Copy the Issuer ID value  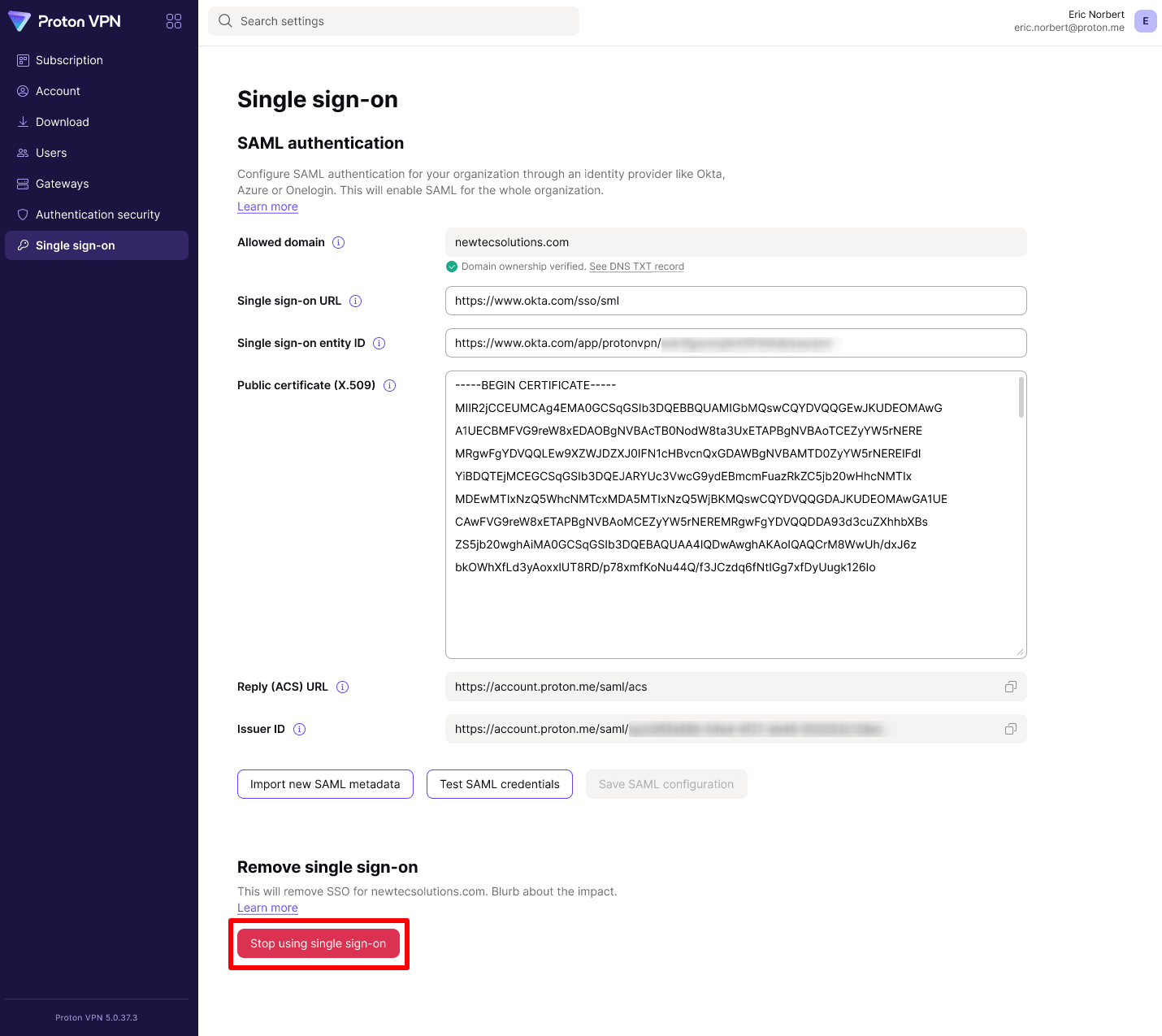[x=1010, y=729]
